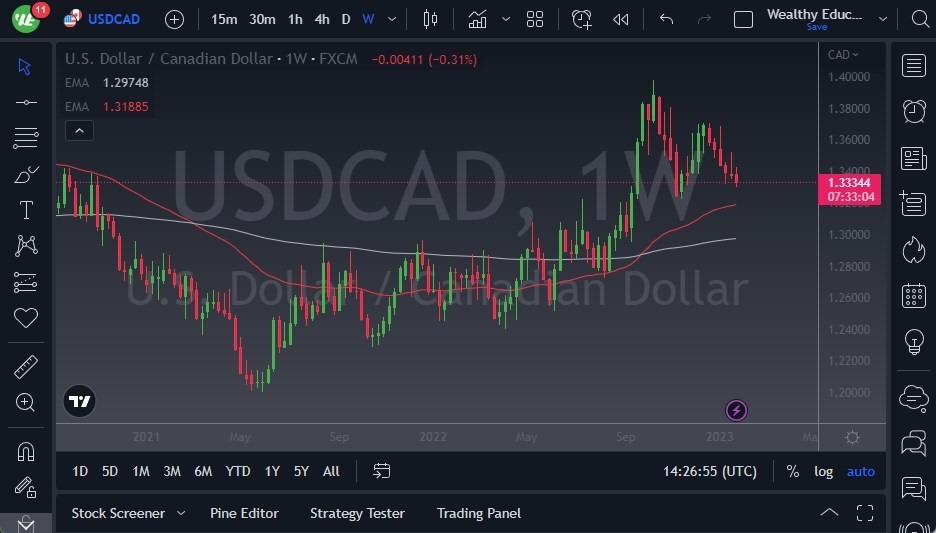The height and width of the screenshot is (533, 936).
Task: Create an alert with the clock-plus icon
Action: 581,20
